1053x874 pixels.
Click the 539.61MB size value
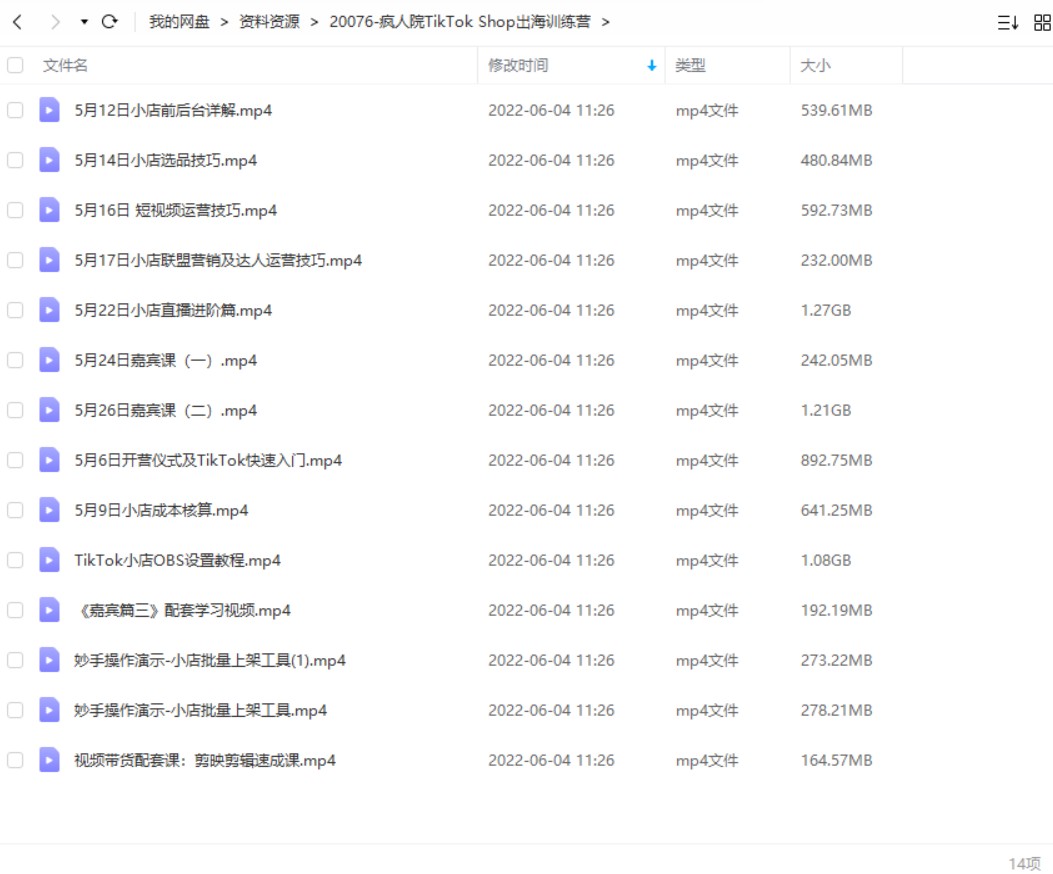[x=836, y=110]
